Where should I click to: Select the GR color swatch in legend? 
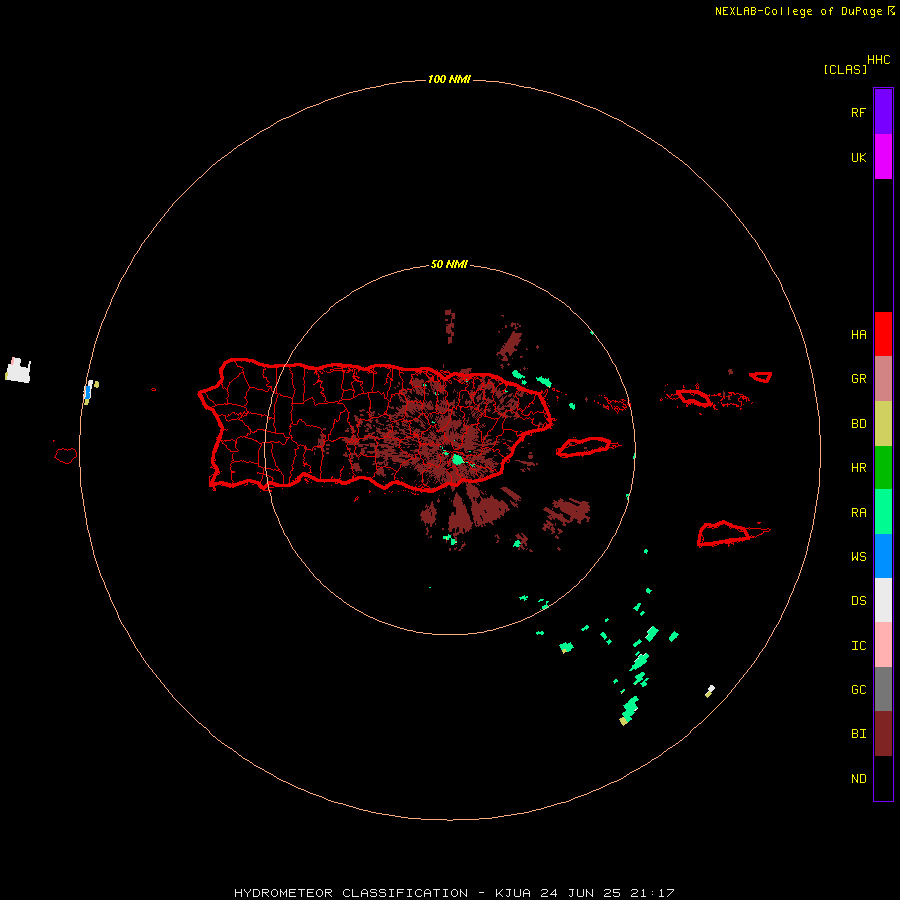[x=883, y=379]
